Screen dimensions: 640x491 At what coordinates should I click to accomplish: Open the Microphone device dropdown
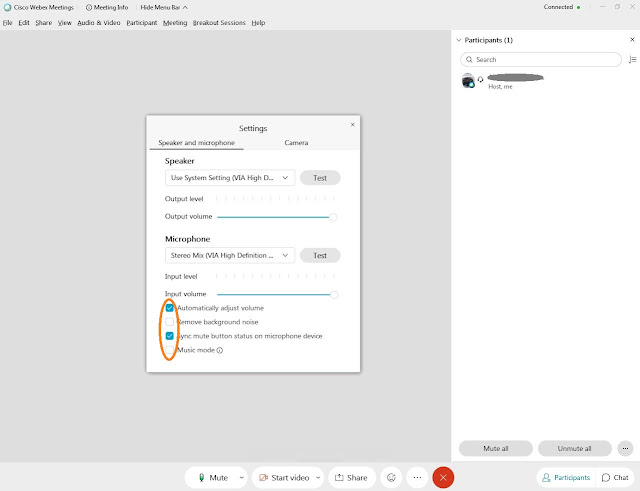pos(230,255)
